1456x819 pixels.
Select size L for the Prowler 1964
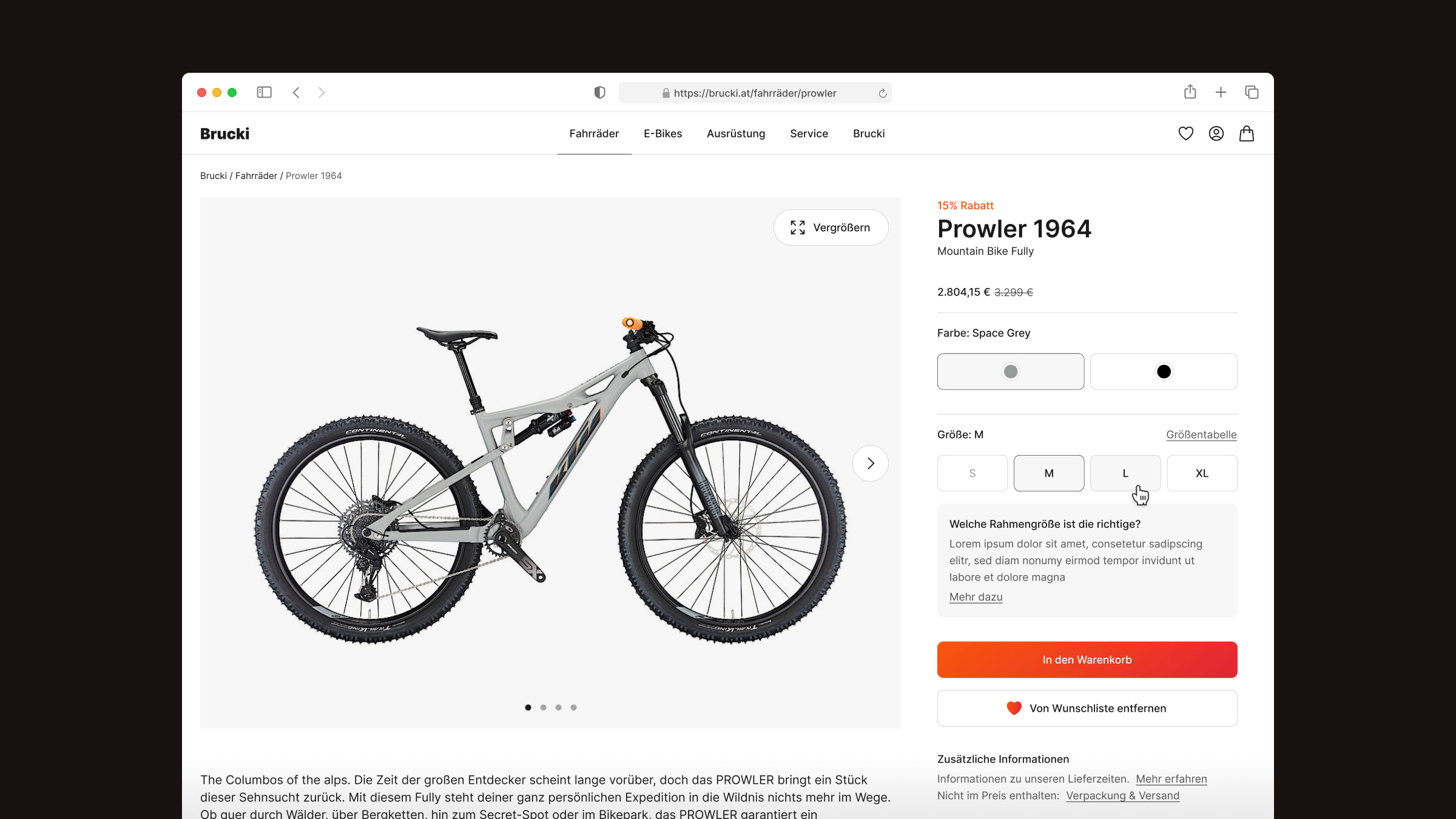(x=1125, y=473)
